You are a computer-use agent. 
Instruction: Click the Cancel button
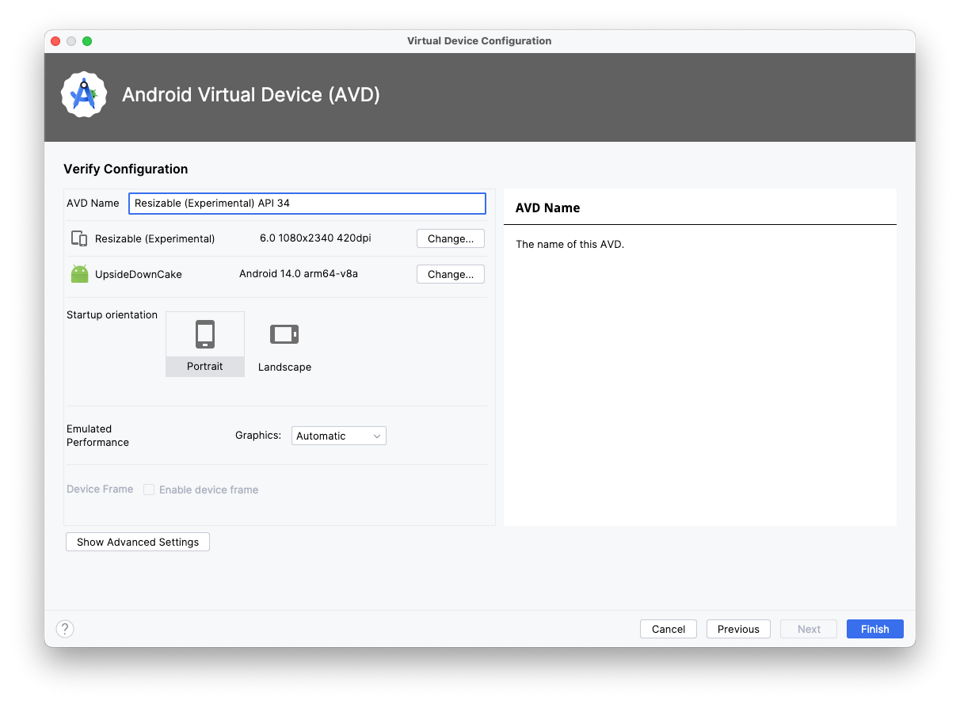click(668, 628)
